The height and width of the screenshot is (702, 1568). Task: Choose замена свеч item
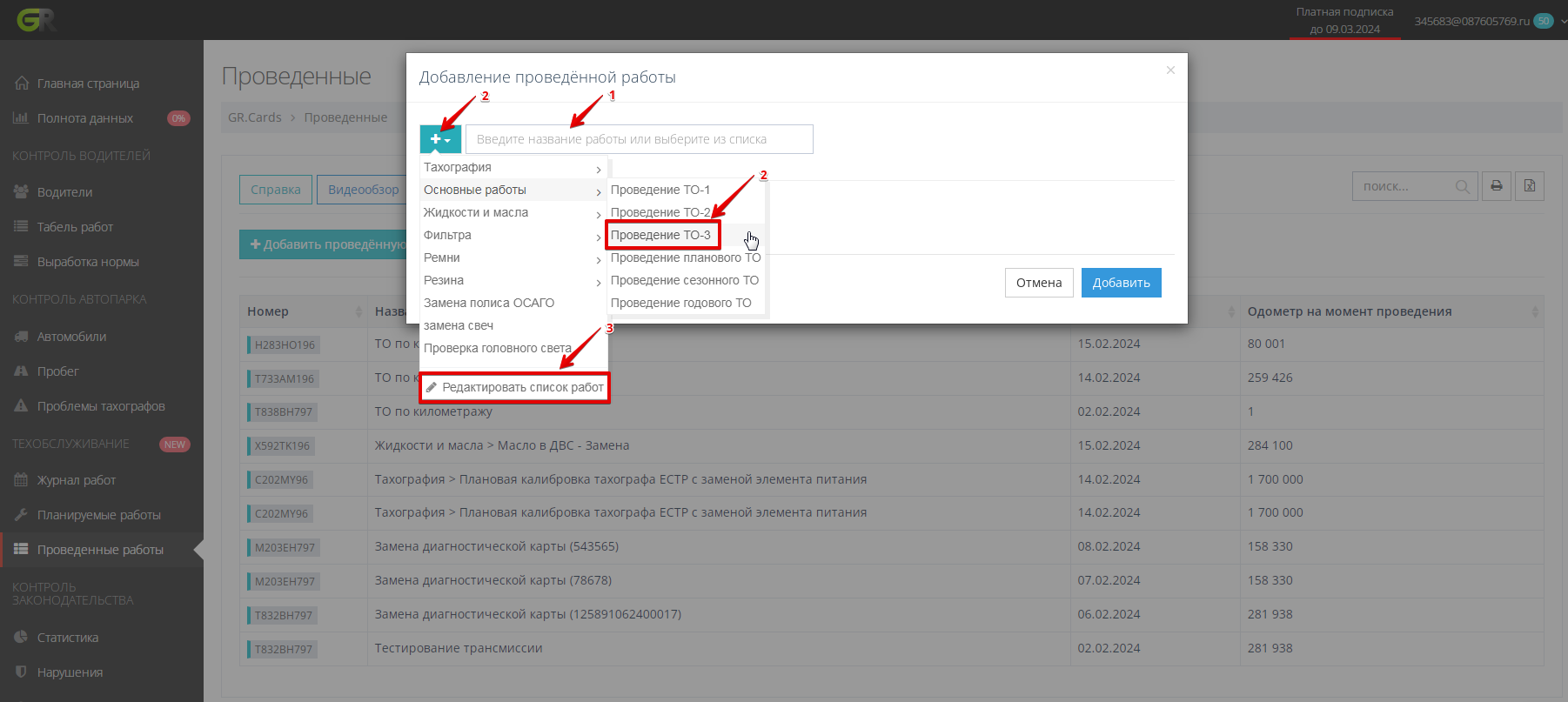[x=513, y=325]
